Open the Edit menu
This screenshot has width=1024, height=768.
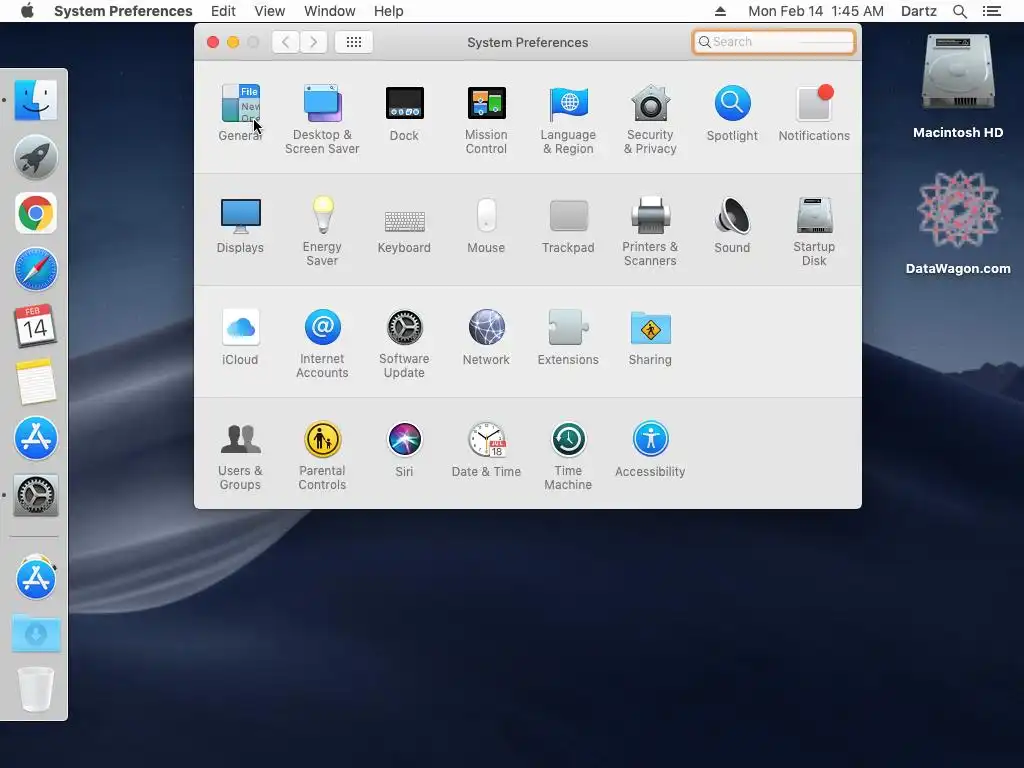[x=223, y=11]
